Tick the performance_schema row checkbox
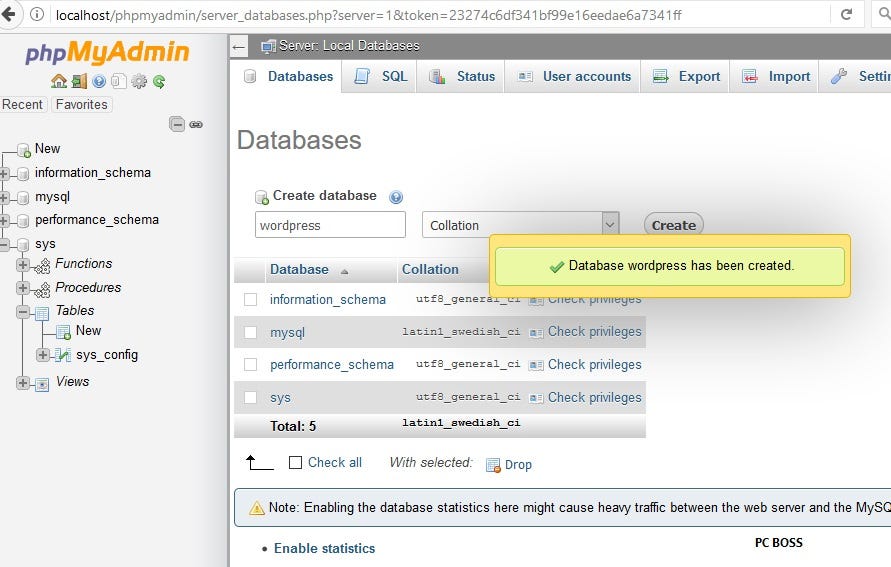 [x=251, y=365]
